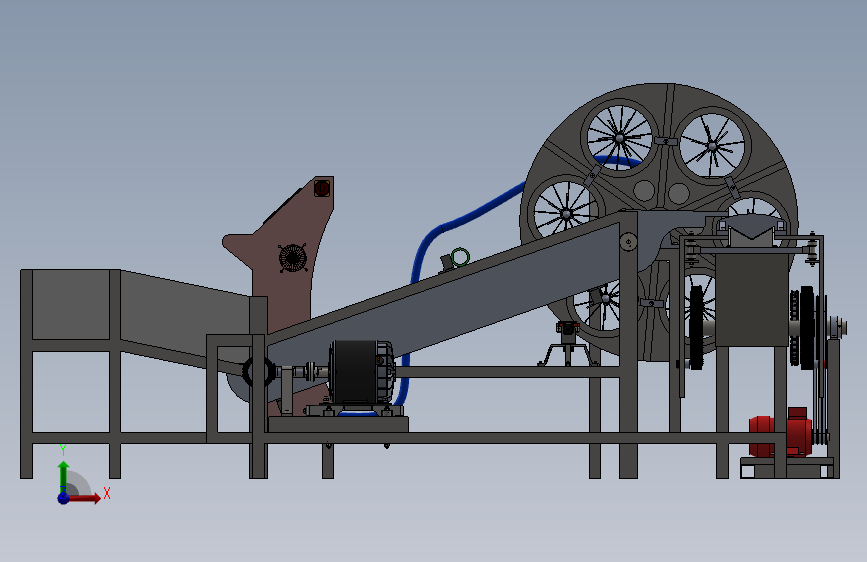This screenshot has width=867, height=562.
Task: Select the circular fan grille on brown hopper
Action: [293, 258]
